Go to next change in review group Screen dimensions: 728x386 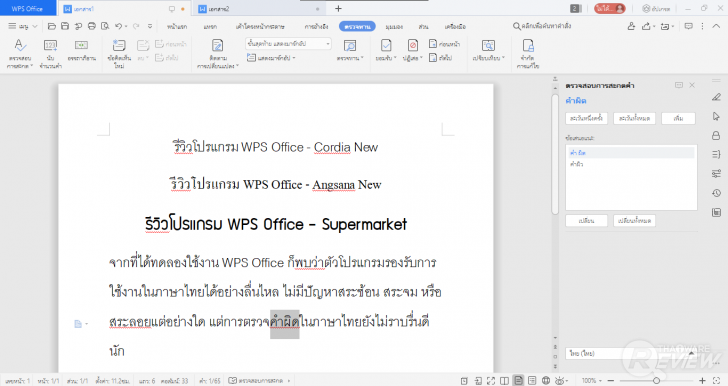[441, 58]
